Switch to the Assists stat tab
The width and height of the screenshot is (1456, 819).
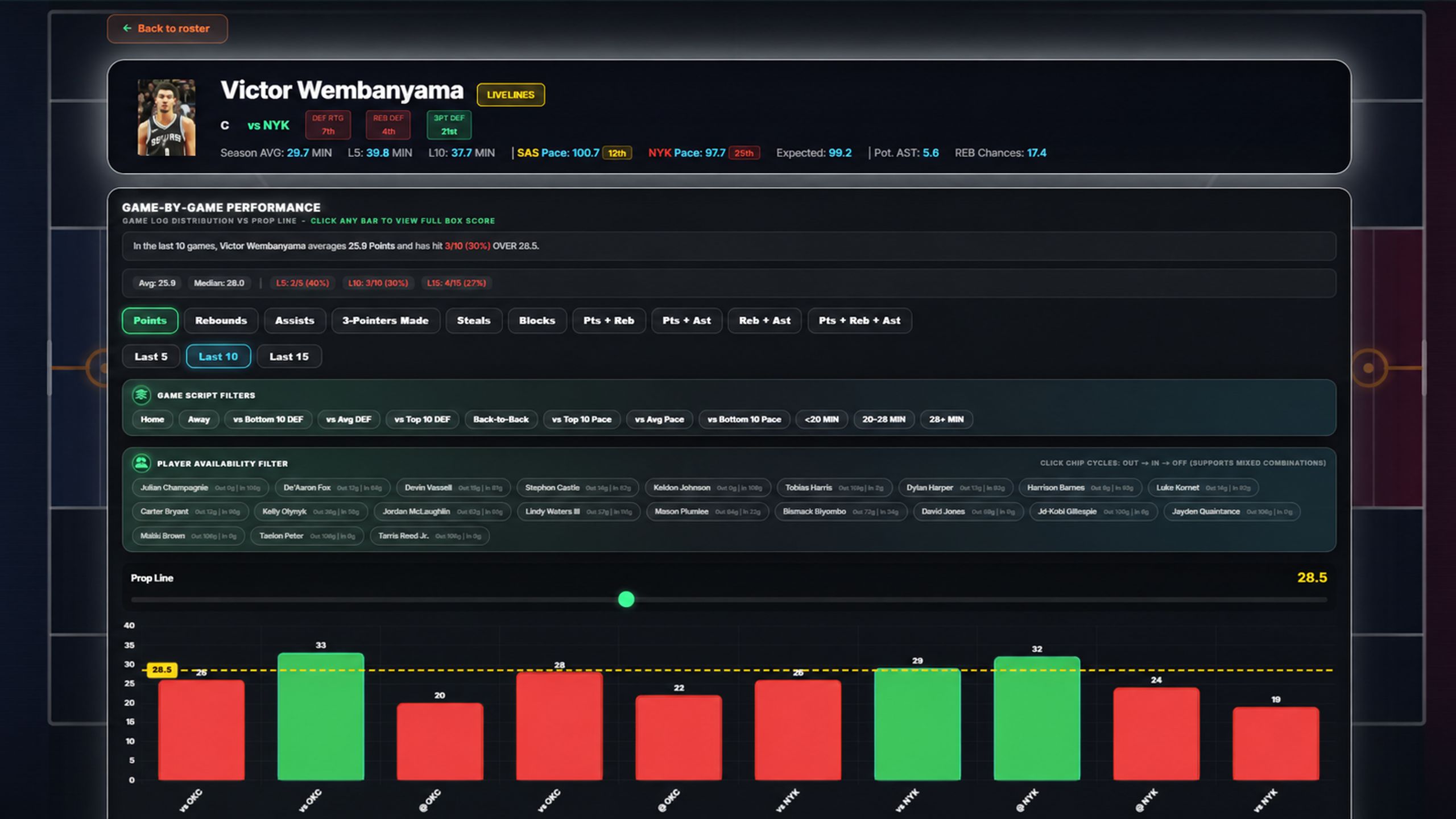[x=295, y=320]
